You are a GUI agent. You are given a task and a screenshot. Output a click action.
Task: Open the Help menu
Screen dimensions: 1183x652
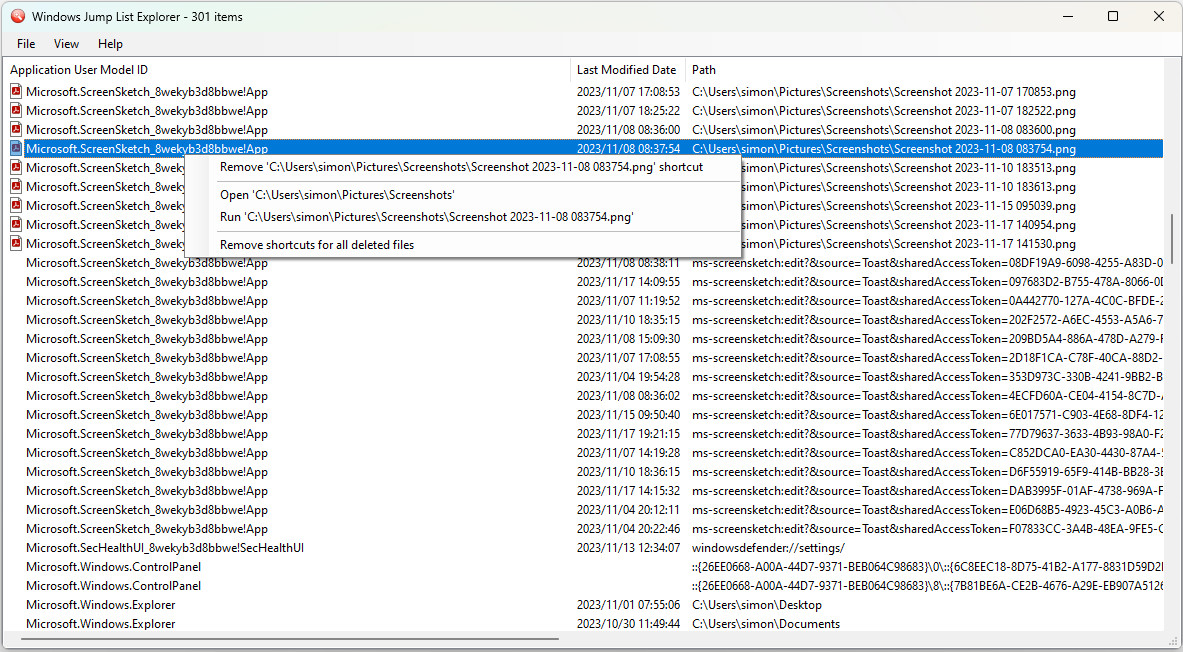[110, 44]
